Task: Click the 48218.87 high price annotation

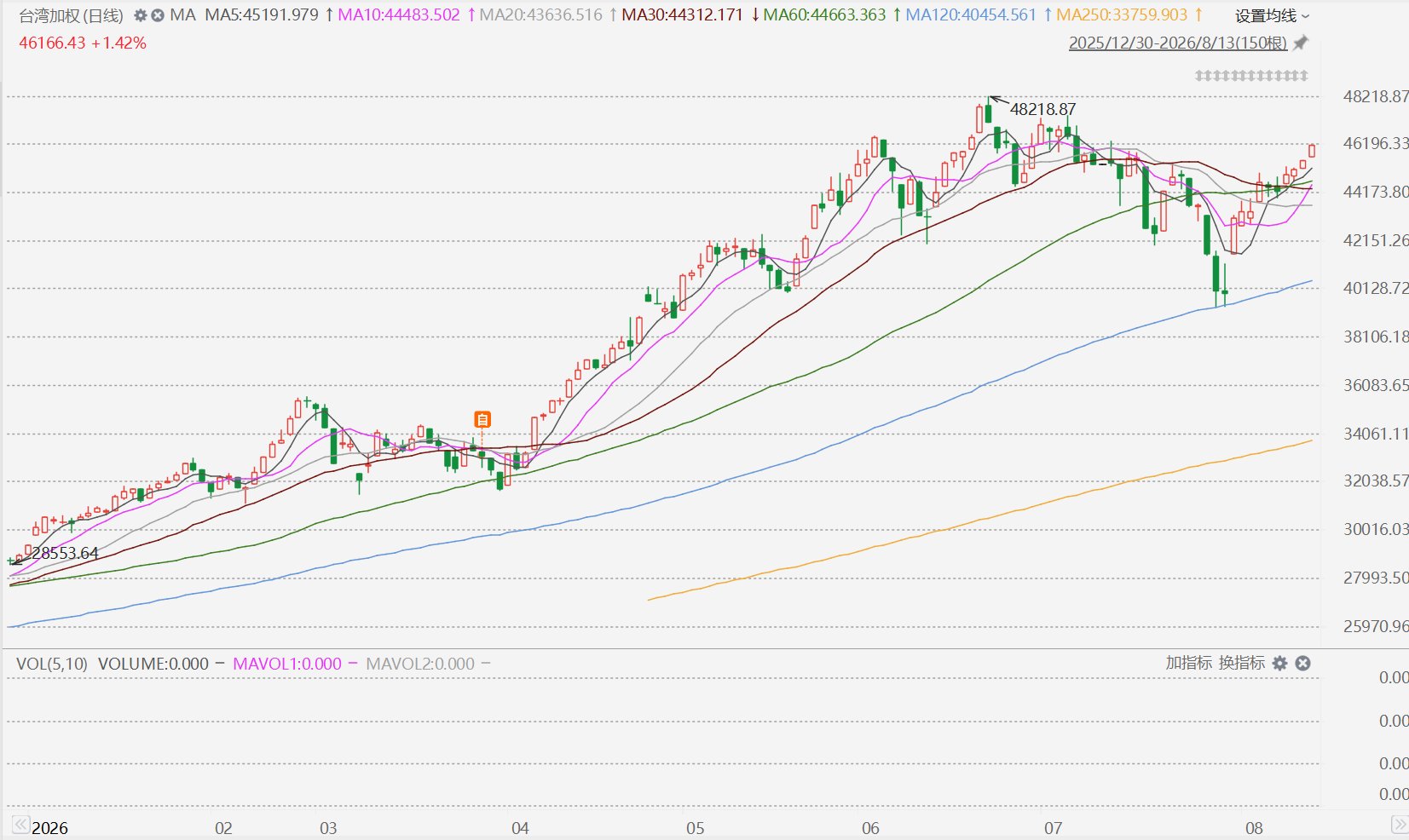Action: coord(1042,109)
